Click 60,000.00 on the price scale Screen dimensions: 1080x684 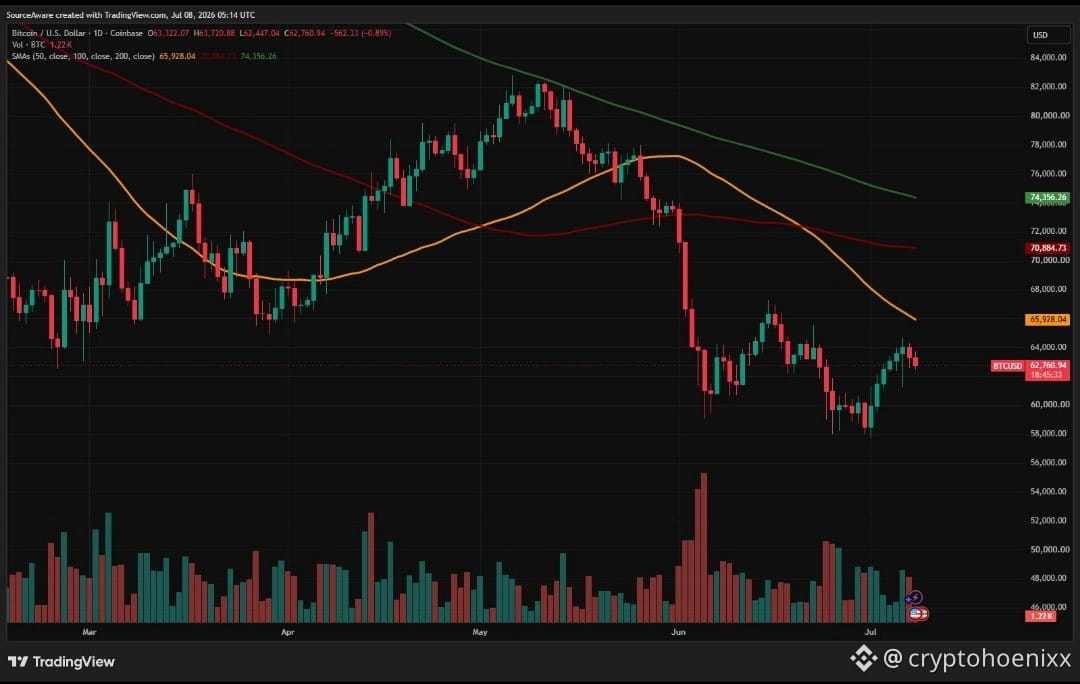(1050, 404)
